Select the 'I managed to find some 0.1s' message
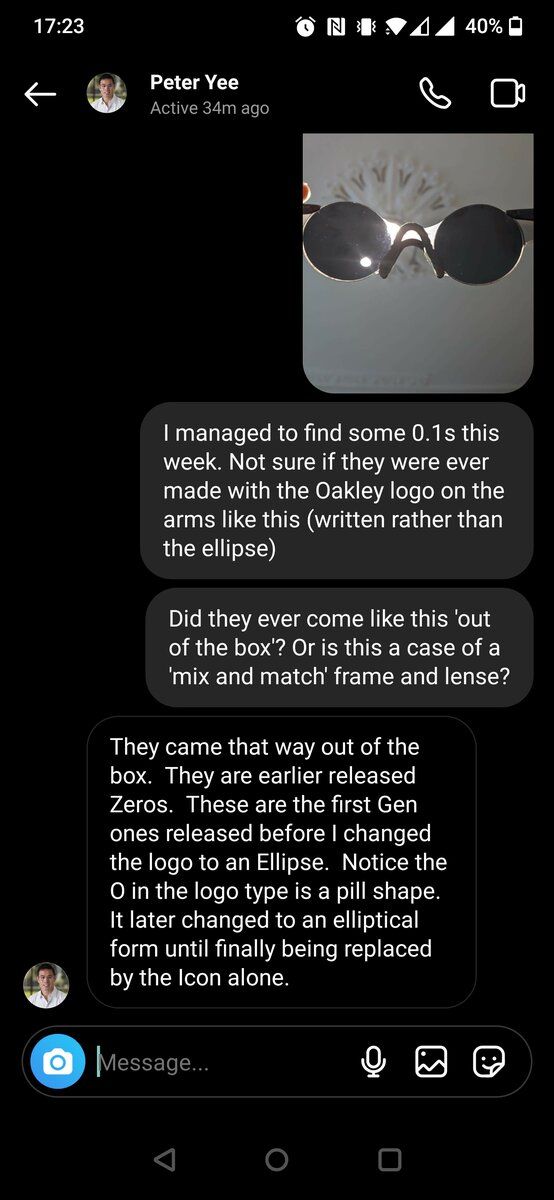 point(337,490)
